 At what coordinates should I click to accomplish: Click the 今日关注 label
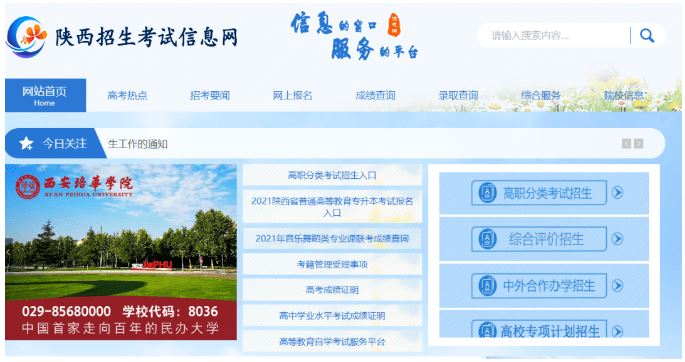coord(65,143)
